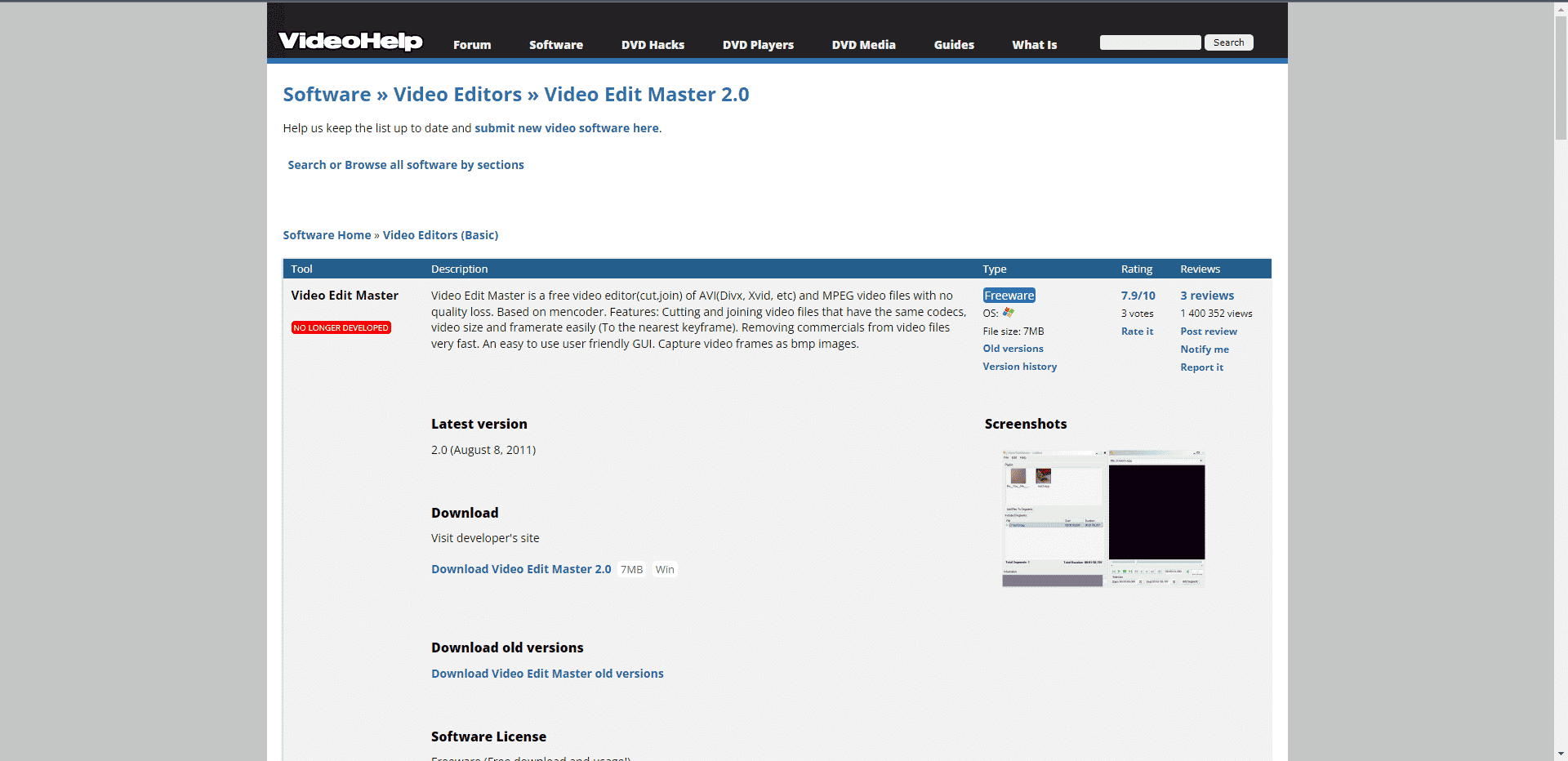Click the Download old versions heading
The image size is (1568, 761).
(507, 648)
